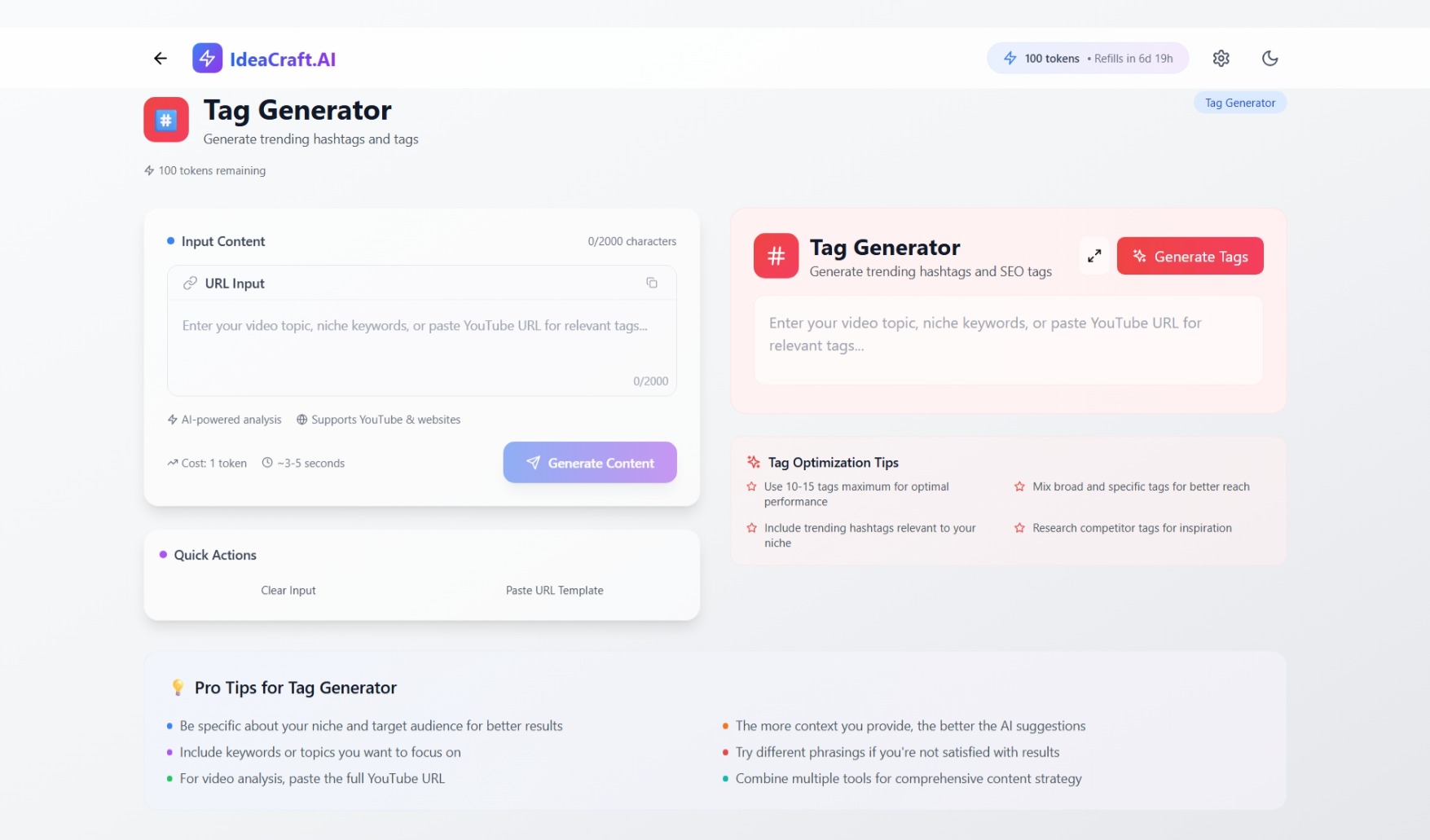Click the copy icon in URL Input
Image resolution: width=1430 pixels, height=840 pixels.
(x=652, y=283)
